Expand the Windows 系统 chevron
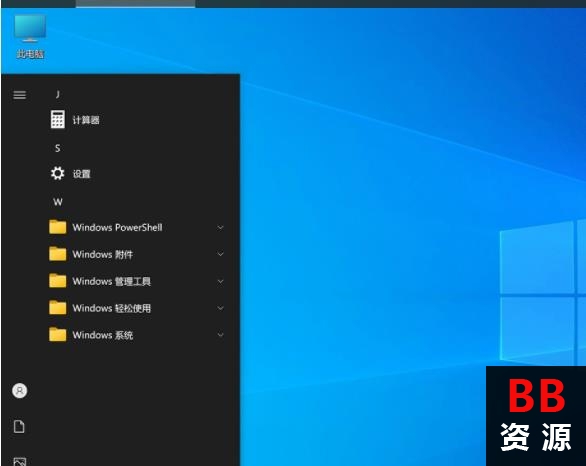 click(220, 335)
